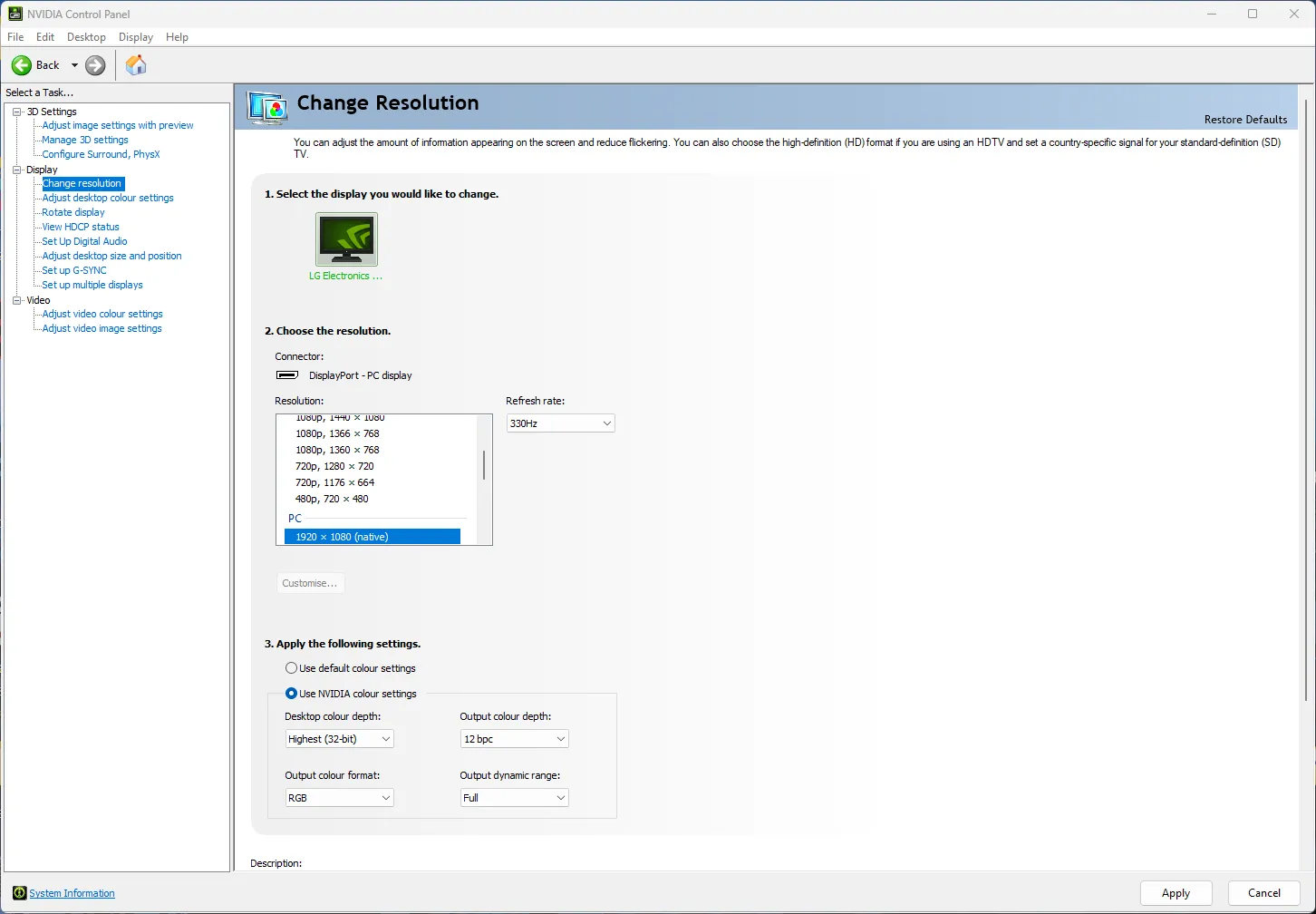The image size is (1316, 914).
Task: Open the Output colour depth dropdown
Action: [x=514, y=739]
